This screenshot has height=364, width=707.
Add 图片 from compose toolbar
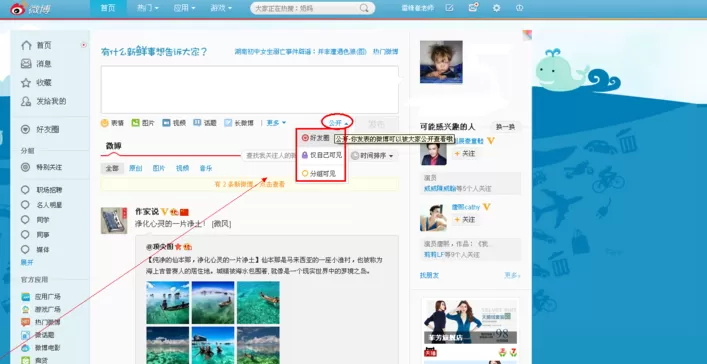coord(143,123)
